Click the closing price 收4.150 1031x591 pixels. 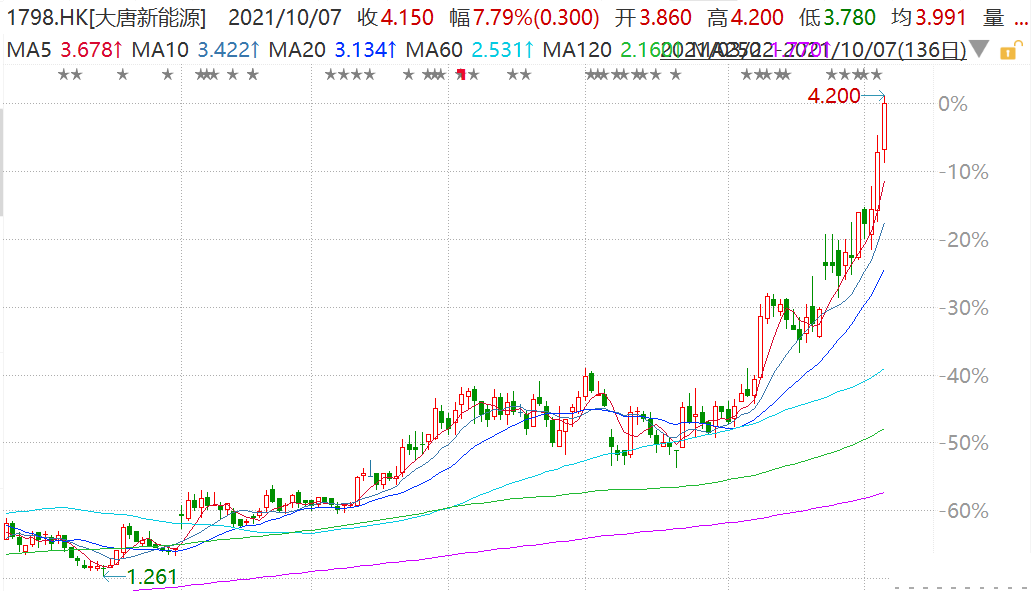pyautogui.click(x=396, y=18)
